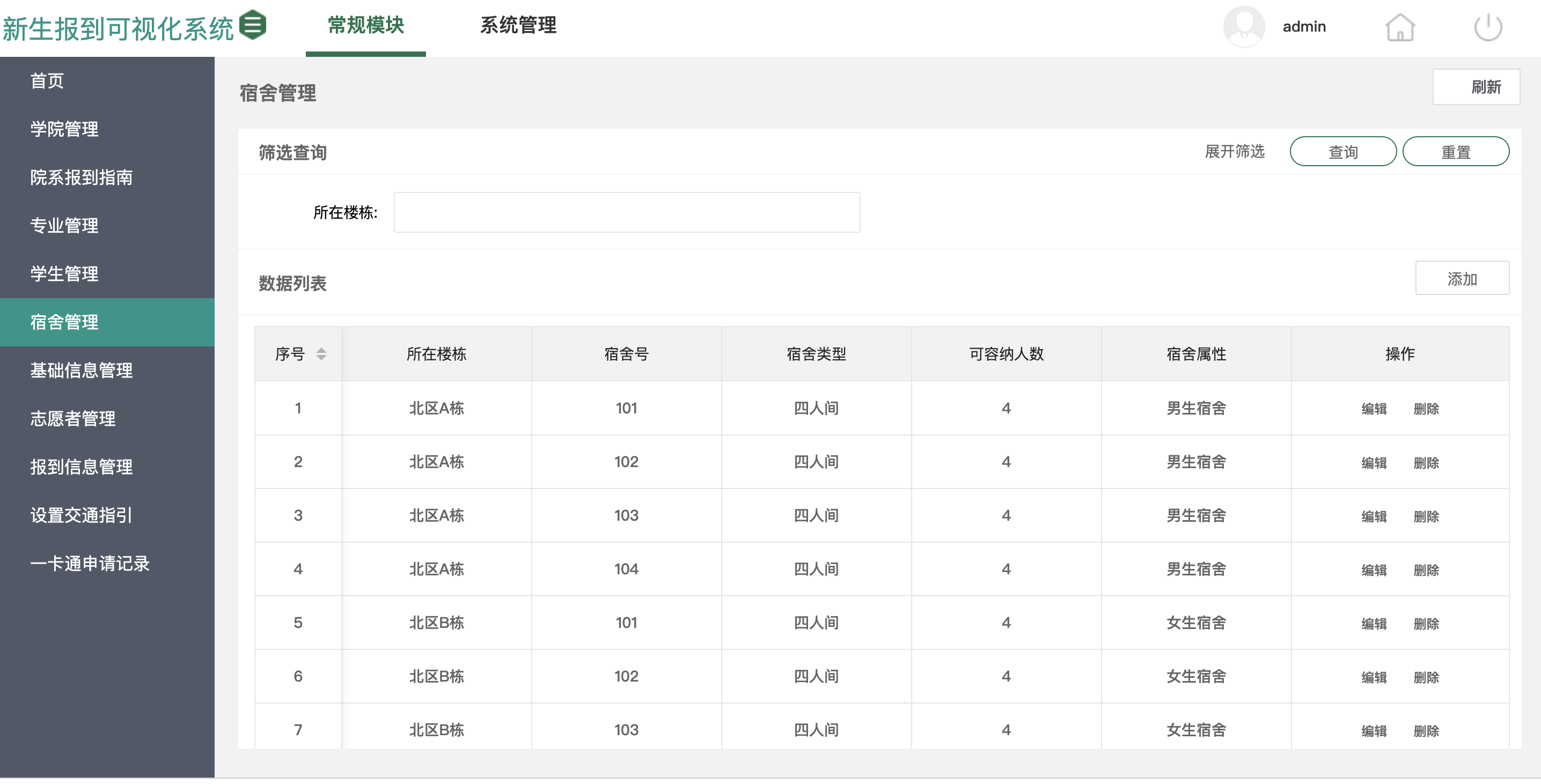
Task: Sort table by 序号 column arrows
Action: point(321,354)
